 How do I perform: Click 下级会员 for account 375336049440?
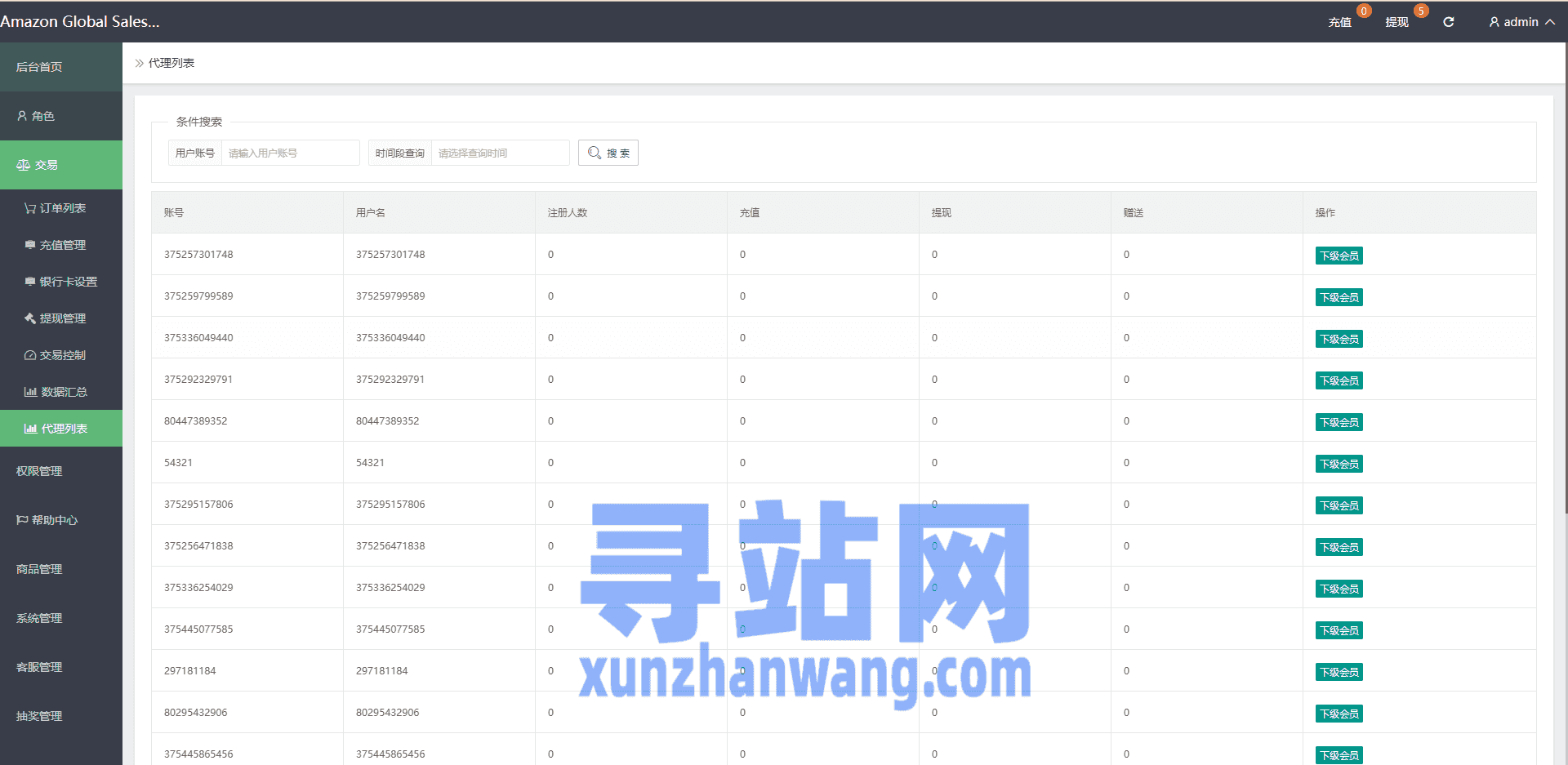click(x=1339, y=339)
